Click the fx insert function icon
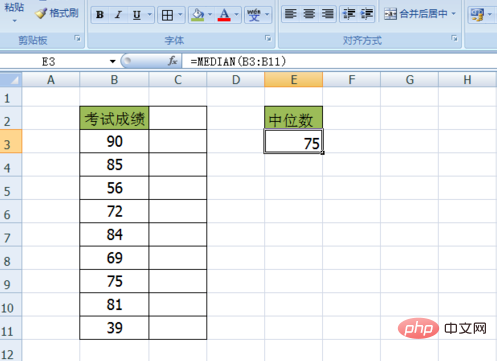The height and width of the screenshot is (361, 497). (x=172, y=61)
